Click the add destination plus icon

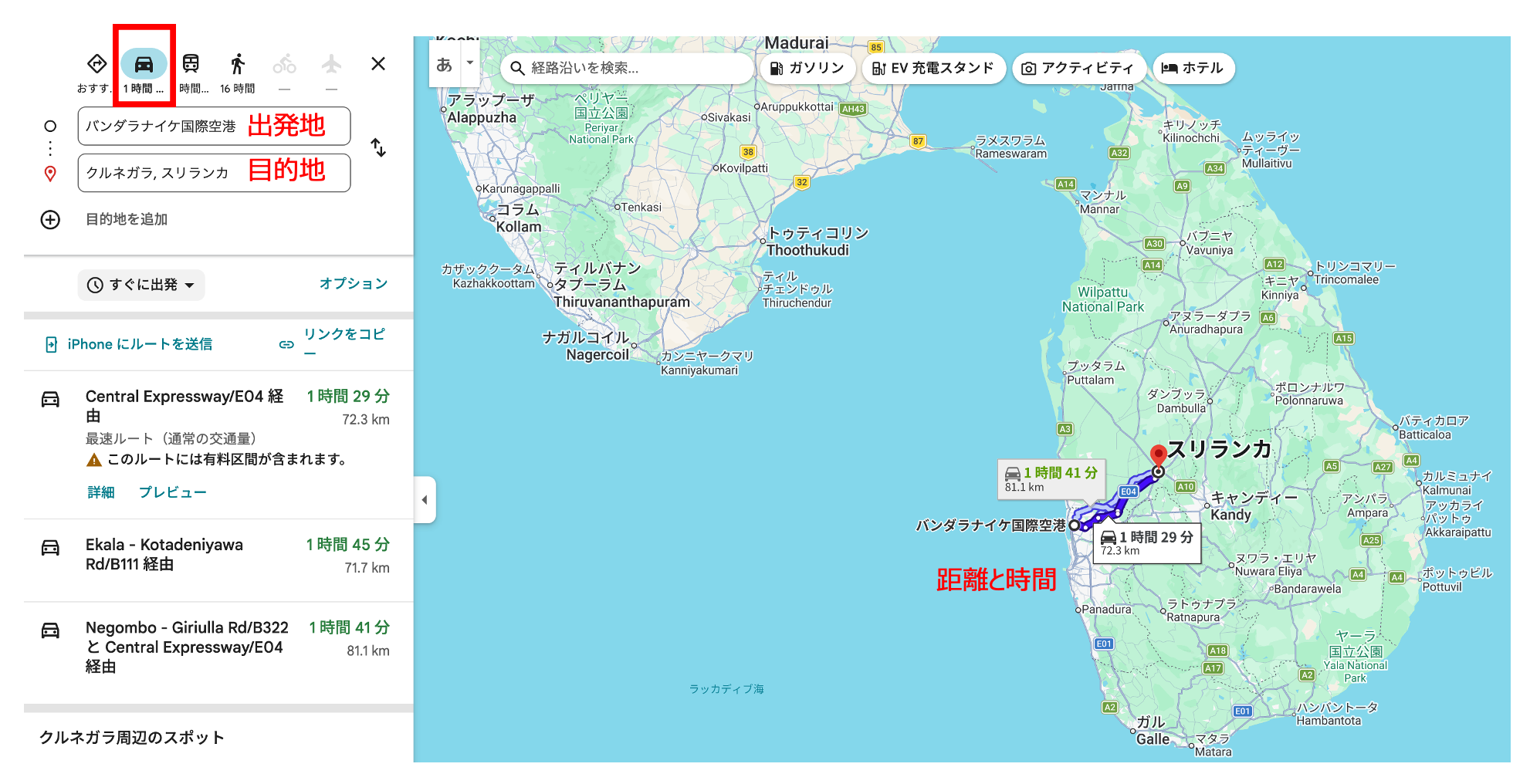coord(50,220)
